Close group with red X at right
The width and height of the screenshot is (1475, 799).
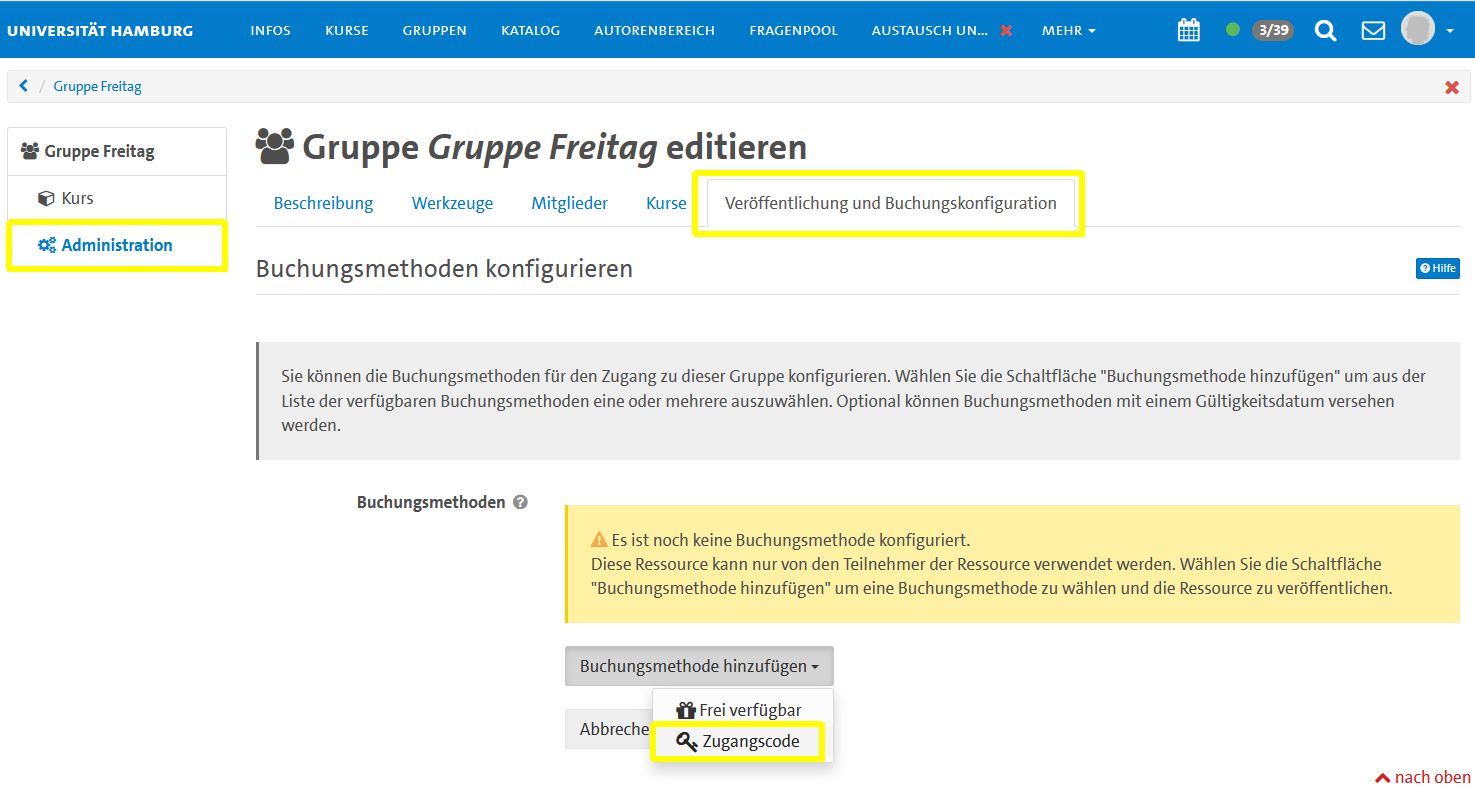[x=1451, y=87]
